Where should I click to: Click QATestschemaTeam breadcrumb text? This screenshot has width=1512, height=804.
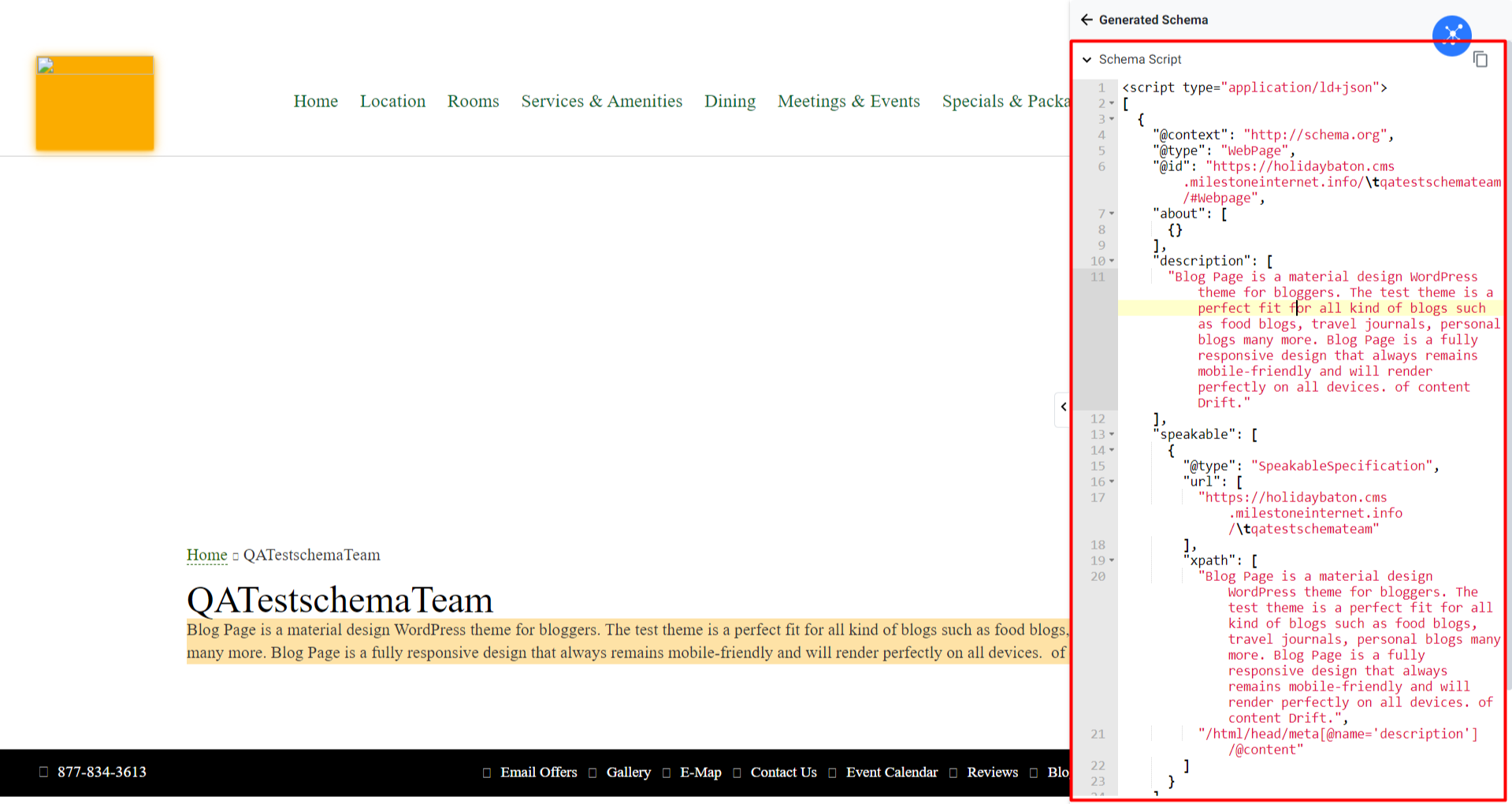pyautogui.click(x=311, y=555)
